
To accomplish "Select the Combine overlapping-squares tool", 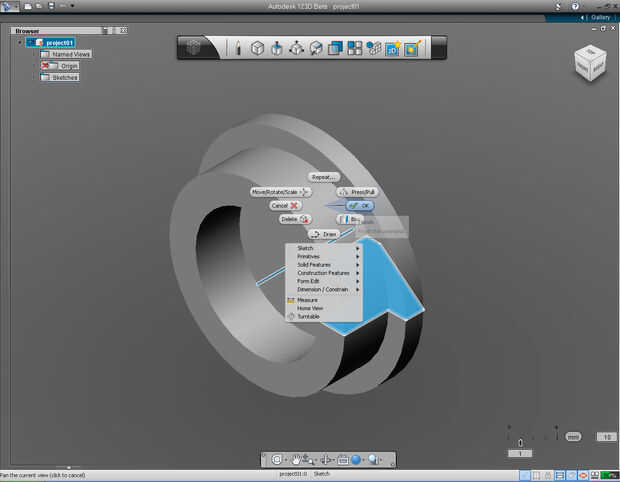I will (335, 48).
